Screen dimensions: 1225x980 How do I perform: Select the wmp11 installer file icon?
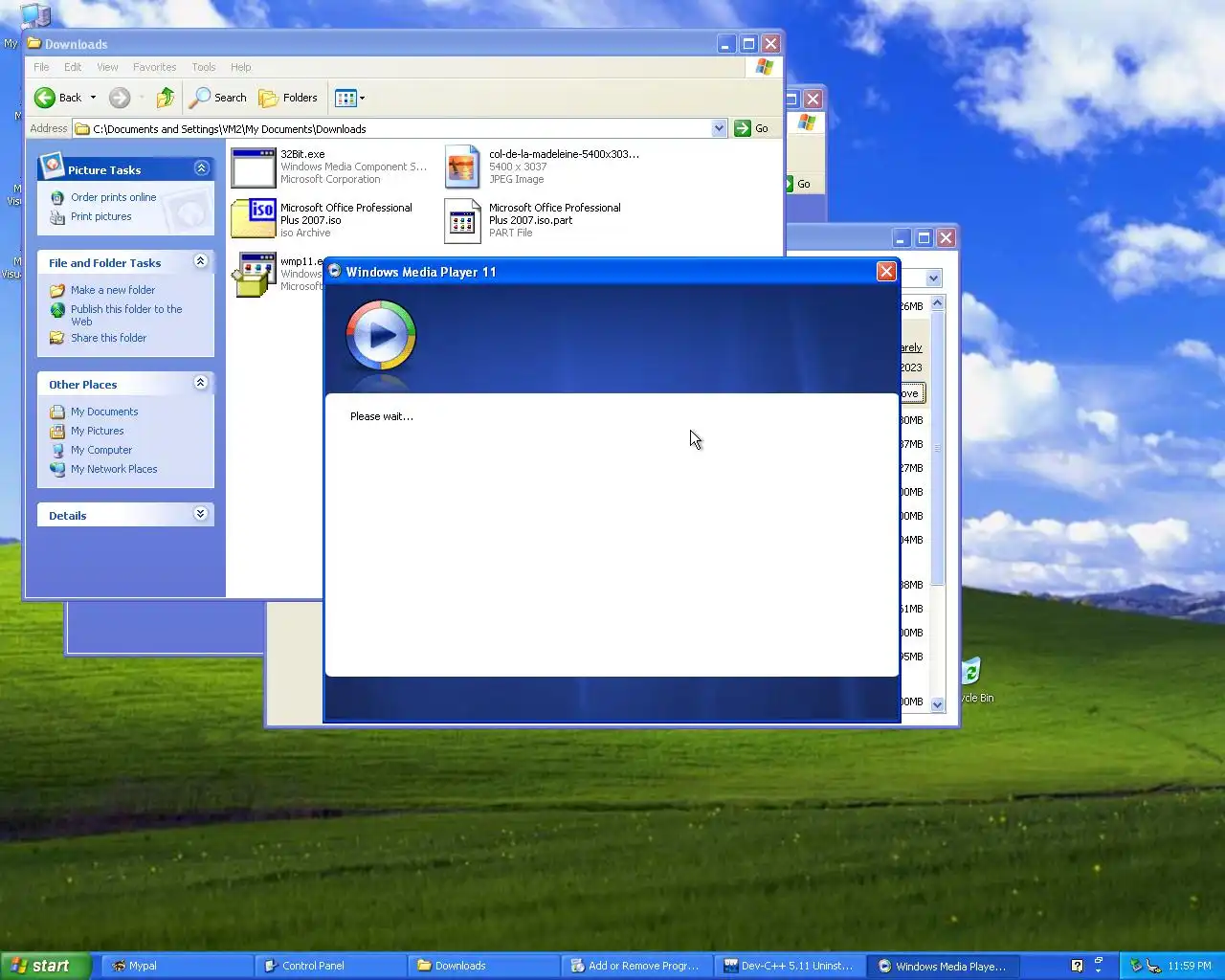coord(254,275)
